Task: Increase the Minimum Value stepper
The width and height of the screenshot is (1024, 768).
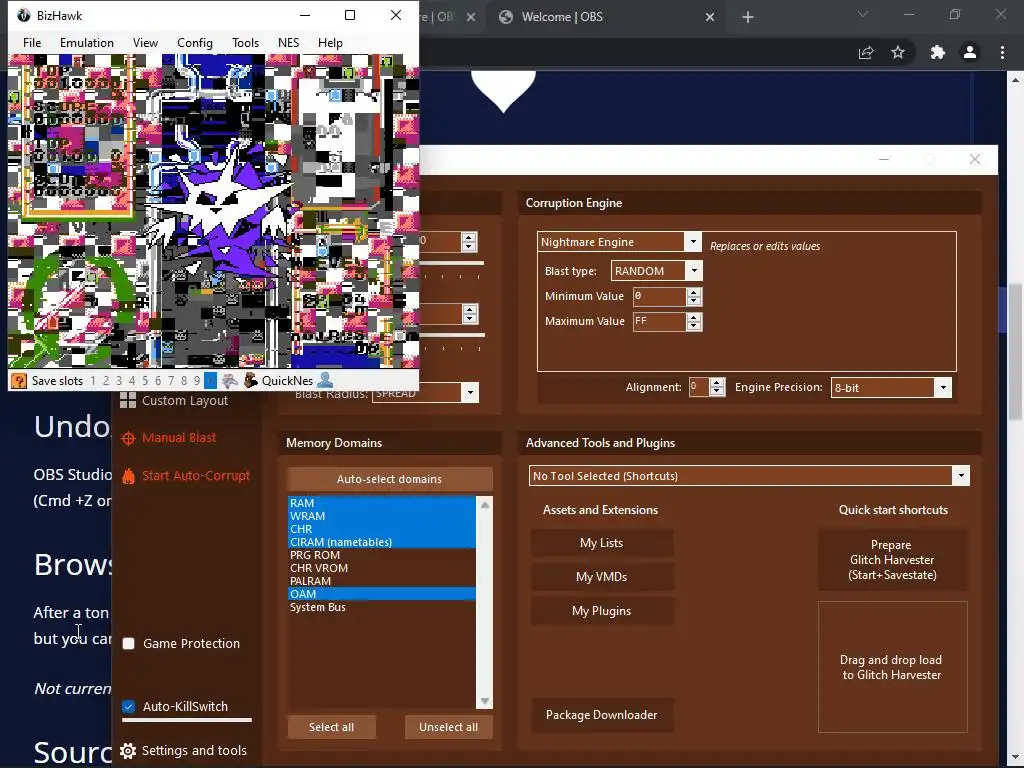Action: coord(694,291)
